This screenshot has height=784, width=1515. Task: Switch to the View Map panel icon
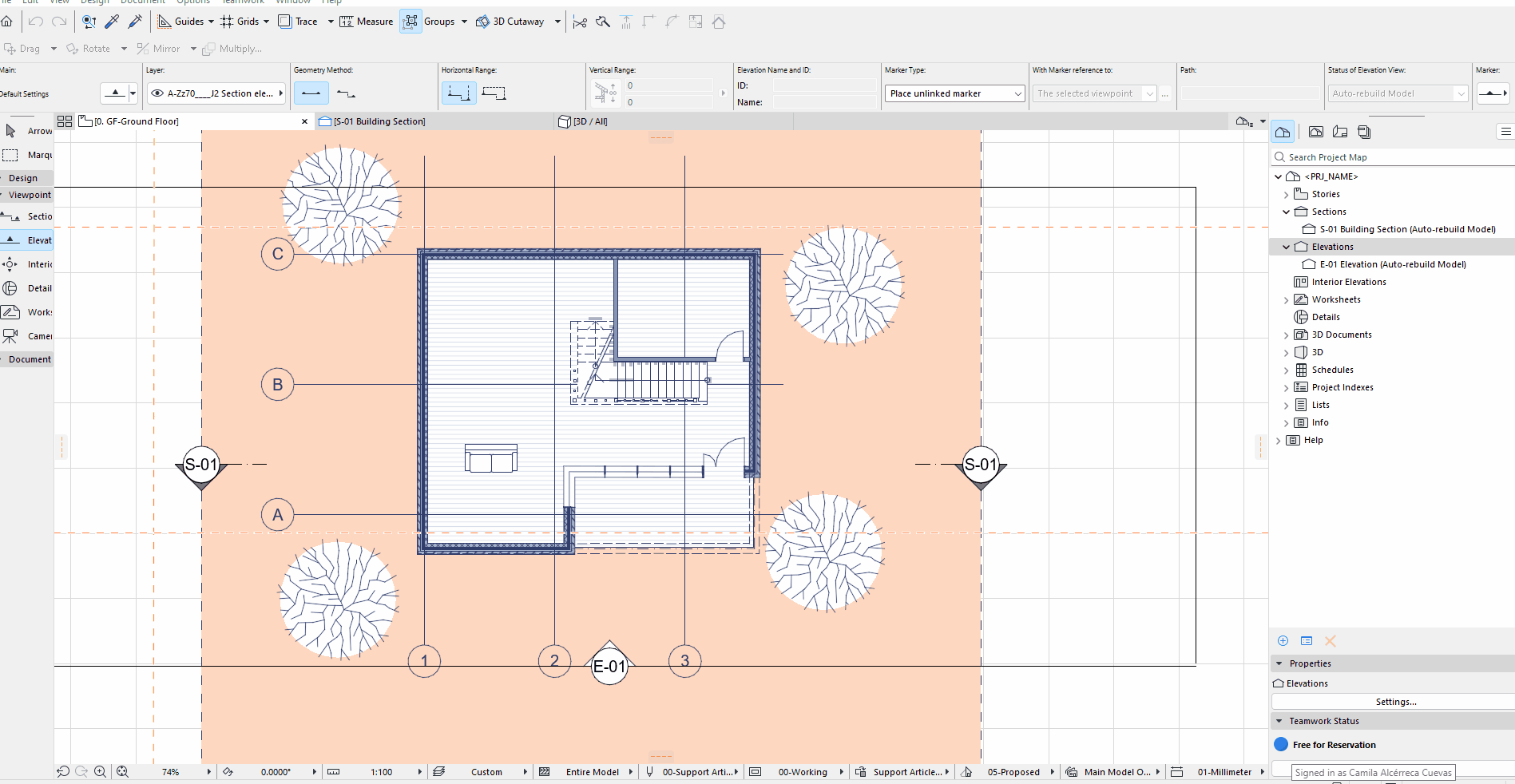click(1316, 132)
